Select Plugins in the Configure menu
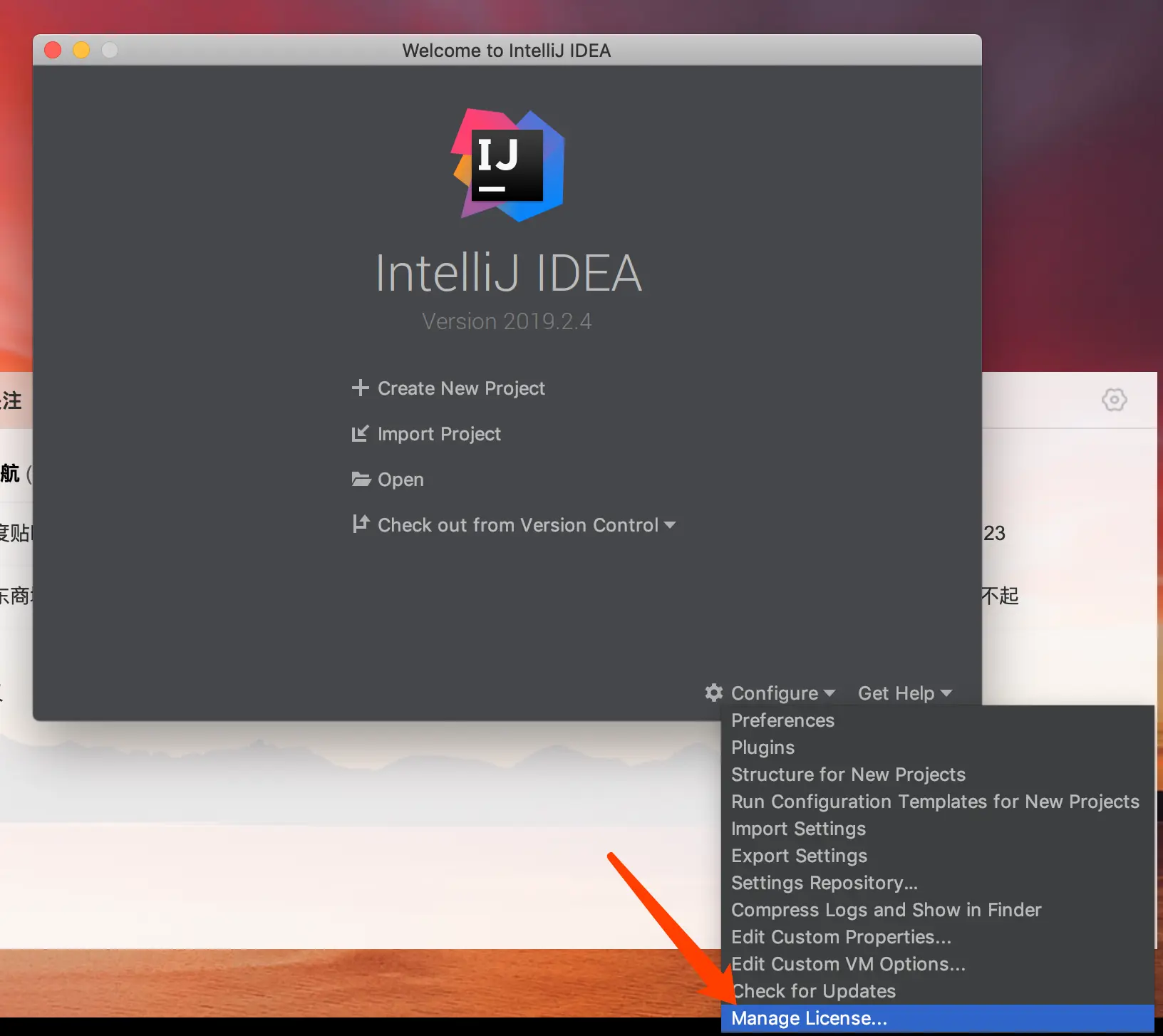 click(x=937, y=747)
